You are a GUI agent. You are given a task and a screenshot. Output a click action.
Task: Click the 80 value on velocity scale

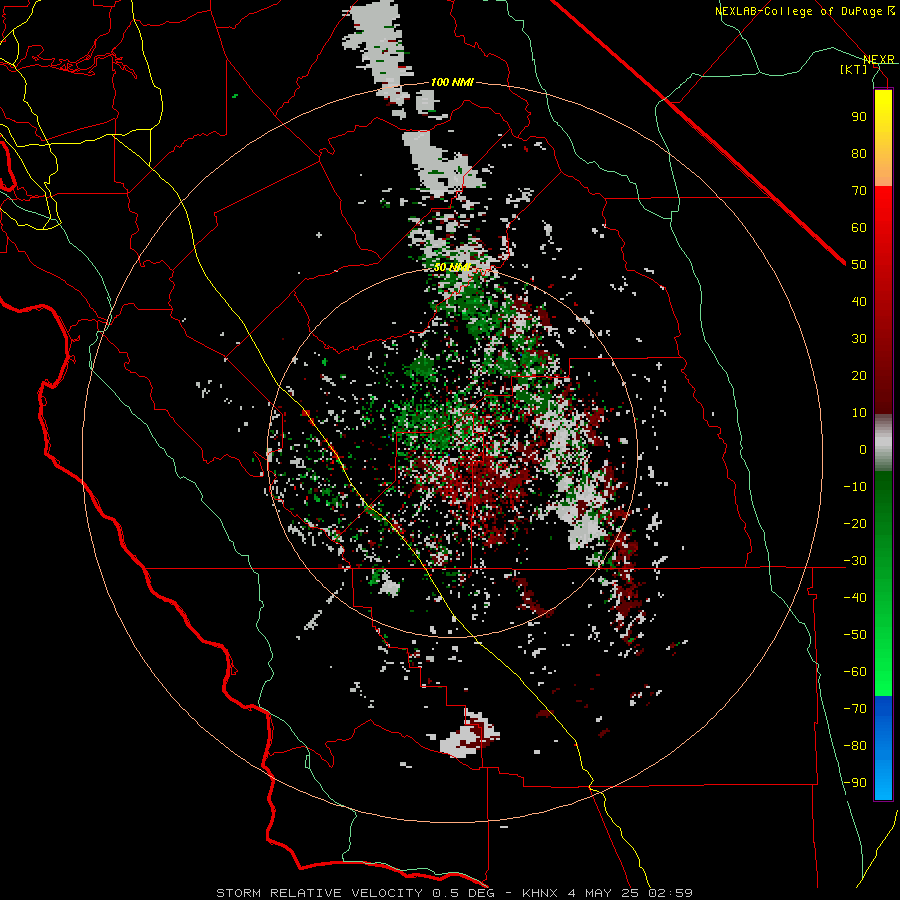[859, 153]
